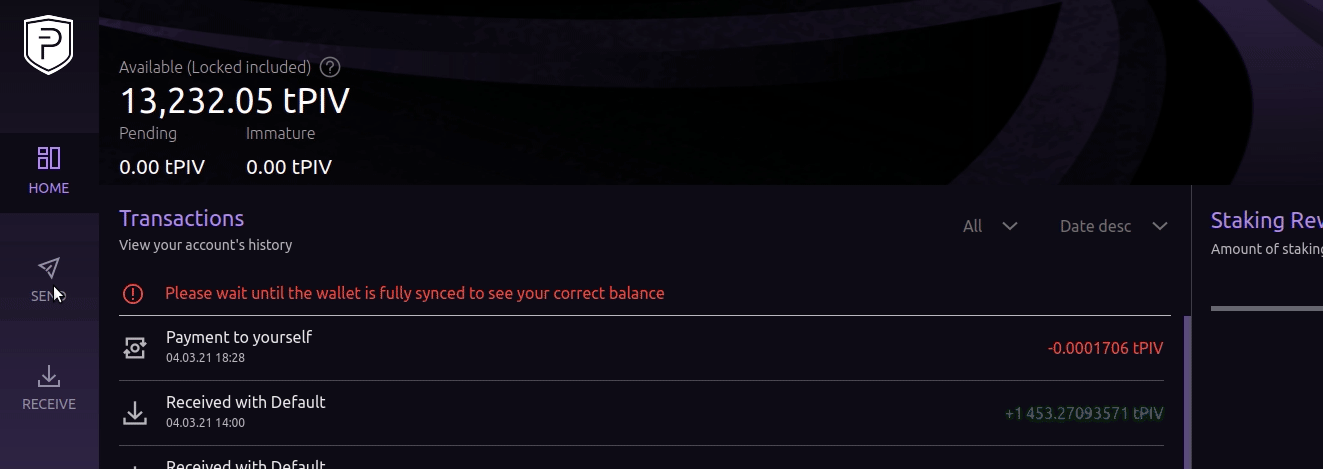Go to the RECEIVE tab label

(49, 404)
